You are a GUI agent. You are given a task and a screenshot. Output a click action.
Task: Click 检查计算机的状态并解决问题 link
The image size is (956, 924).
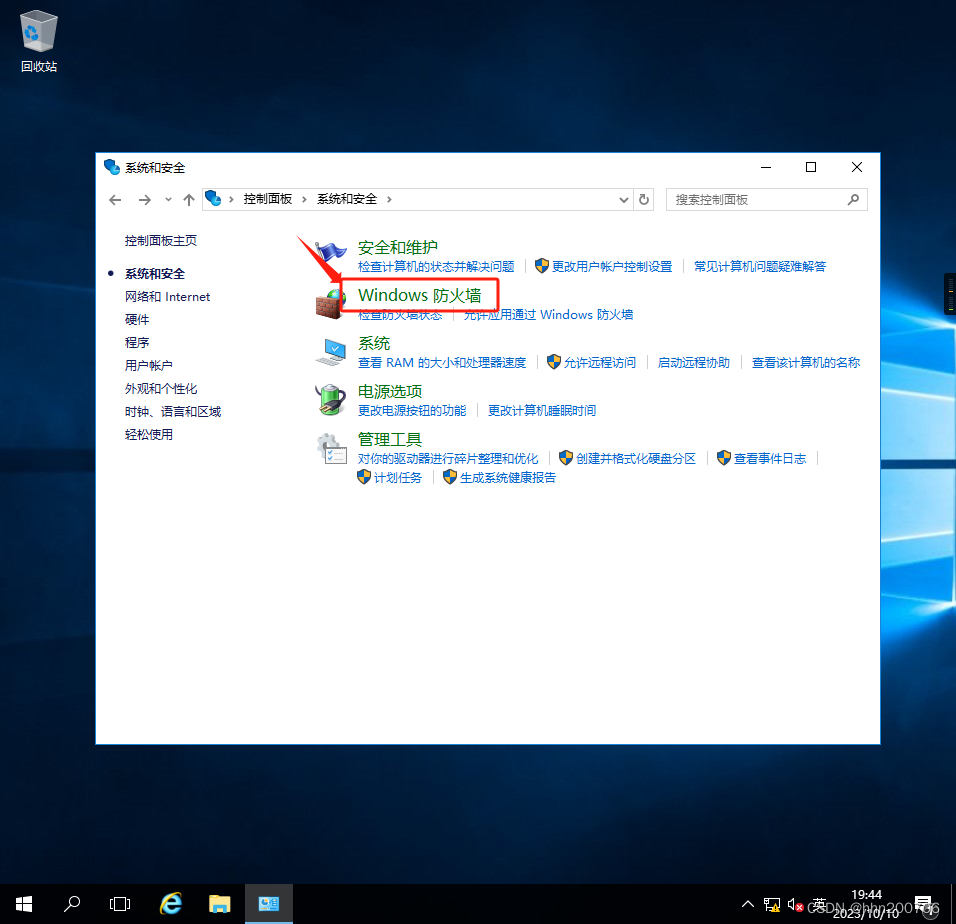click(436, 266)
